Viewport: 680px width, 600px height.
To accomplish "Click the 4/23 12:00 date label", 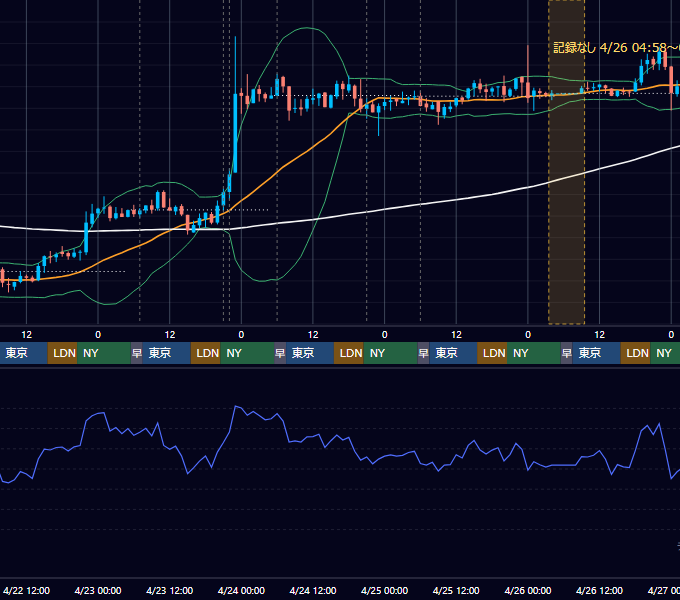I will click(170, 590).
